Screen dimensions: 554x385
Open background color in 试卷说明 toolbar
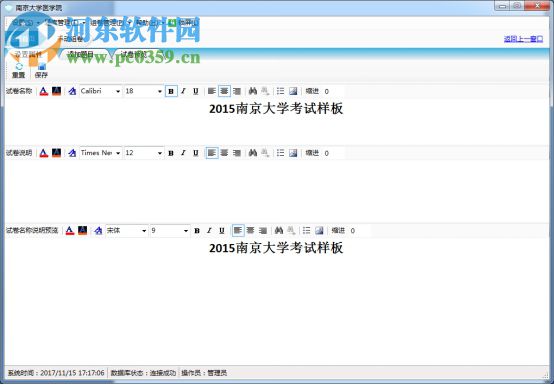57,153
